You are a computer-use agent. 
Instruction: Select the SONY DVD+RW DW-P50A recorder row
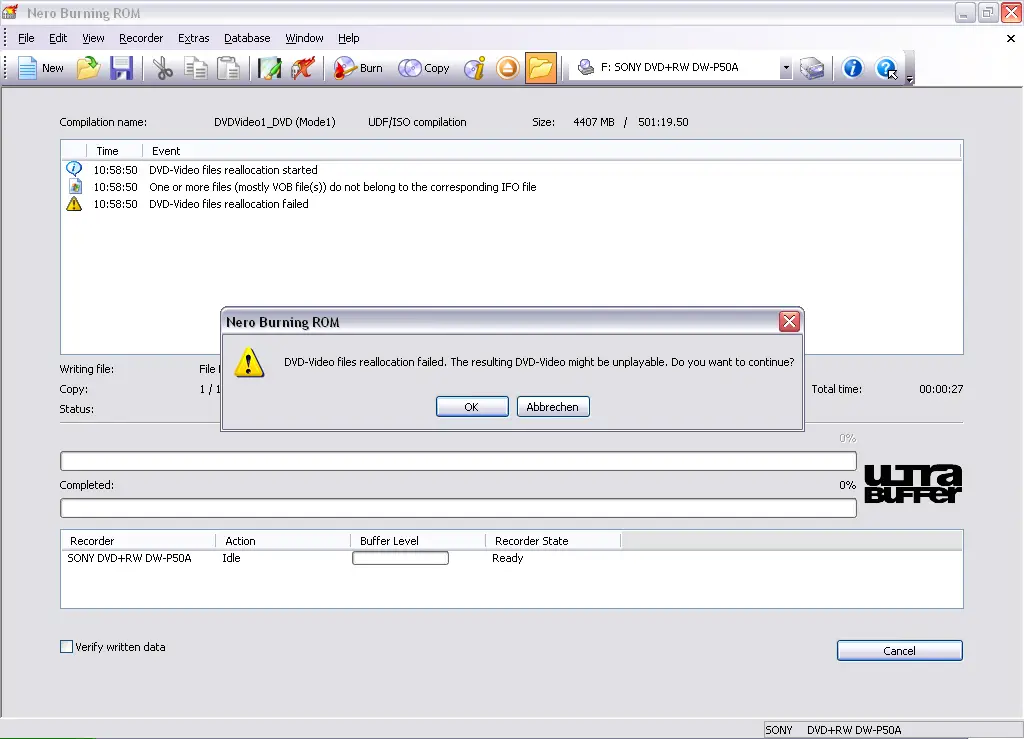coord(511,558)
